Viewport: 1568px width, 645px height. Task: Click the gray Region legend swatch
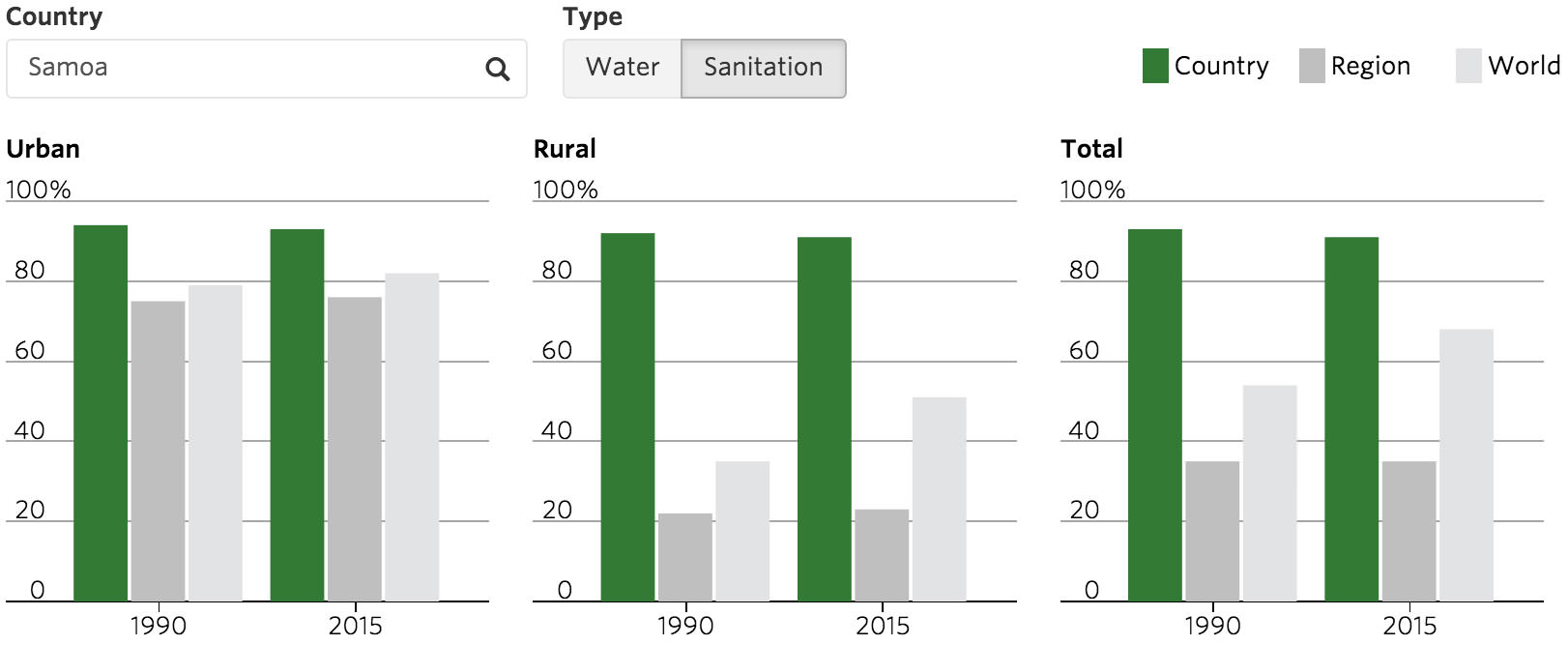[x=1312, y=66]
